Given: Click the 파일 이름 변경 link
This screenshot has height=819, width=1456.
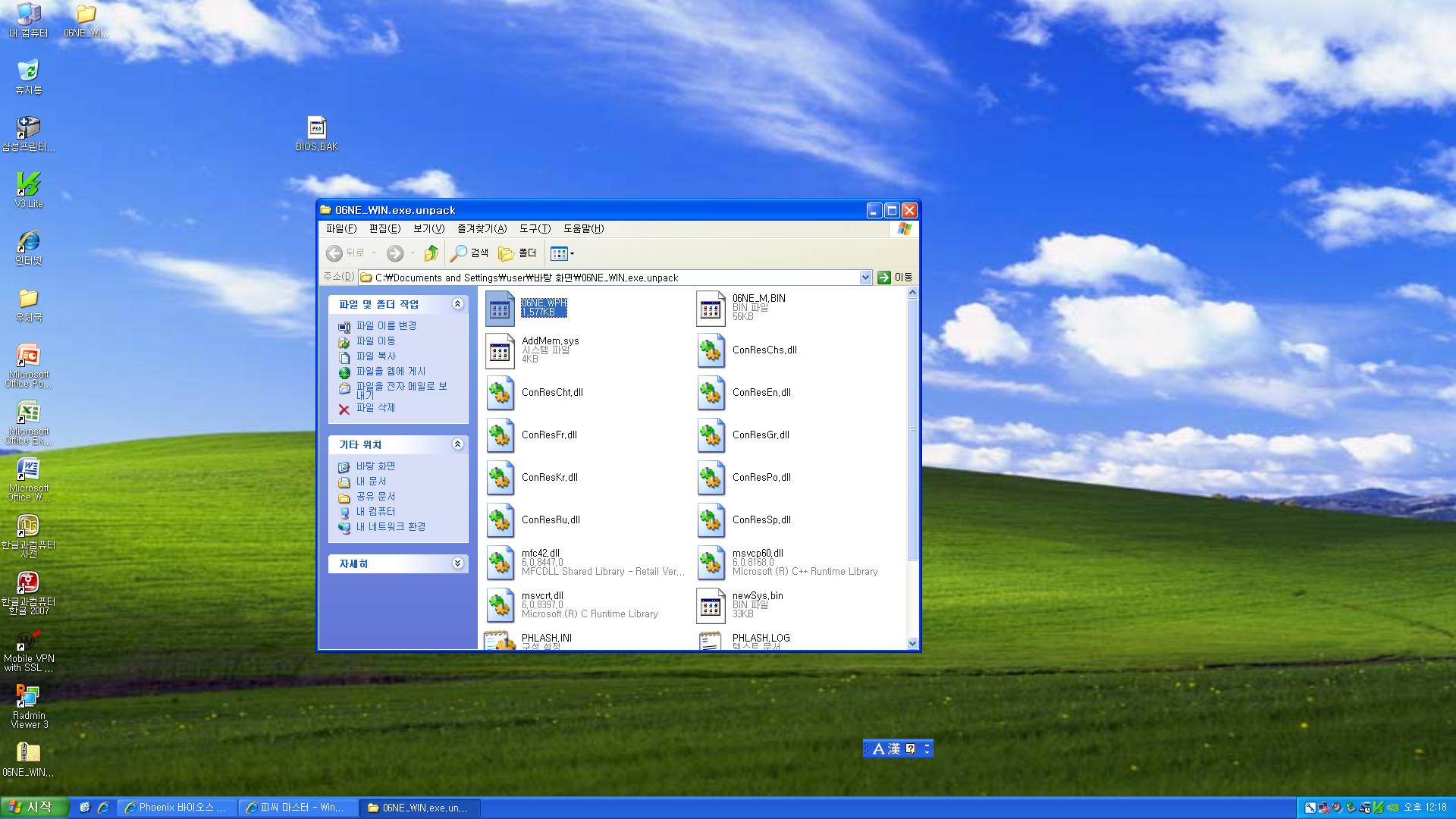Looking at the screenshot, I should tap(386, 325).
